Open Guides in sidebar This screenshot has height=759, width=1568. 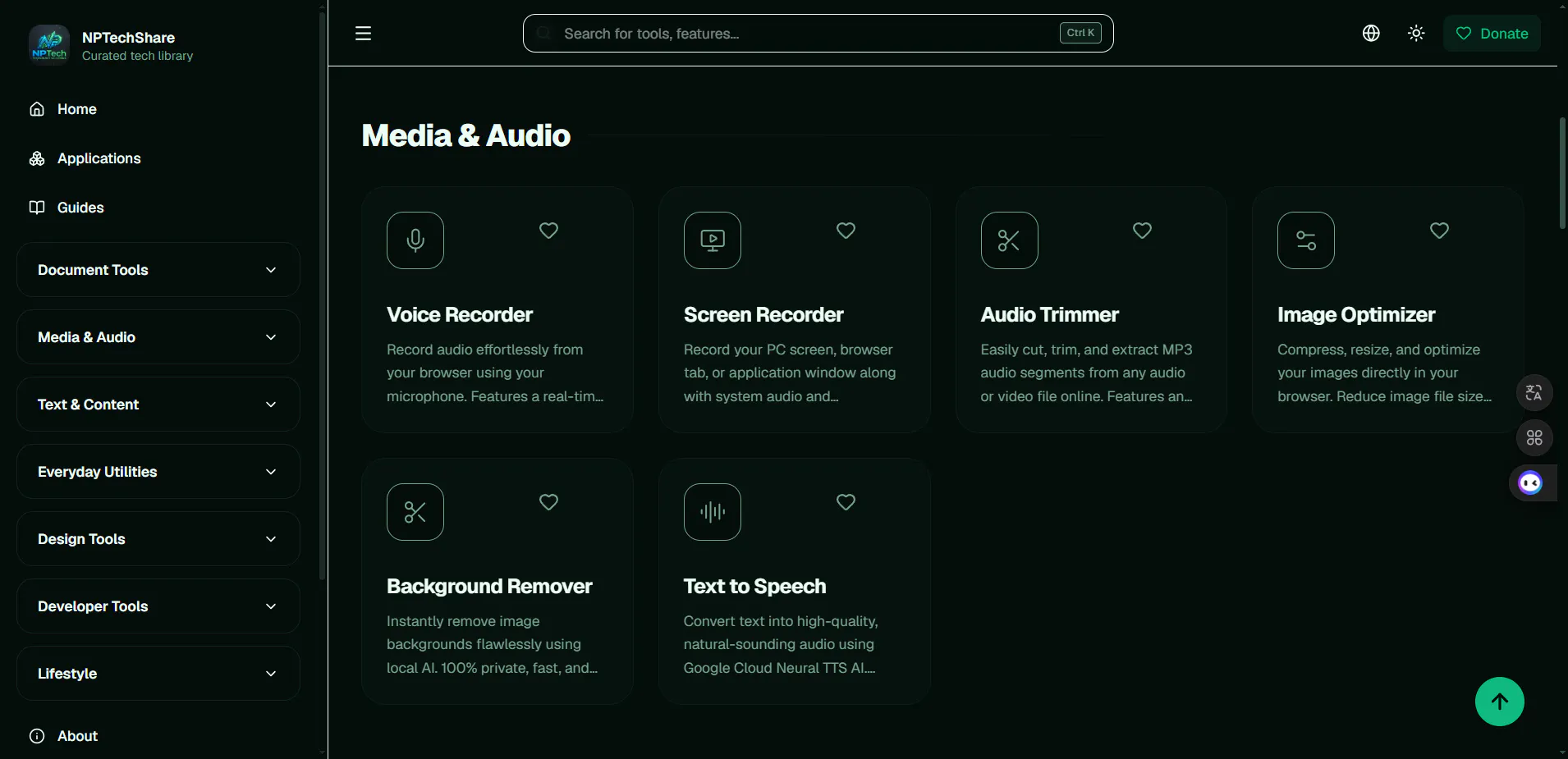(80, 208)
